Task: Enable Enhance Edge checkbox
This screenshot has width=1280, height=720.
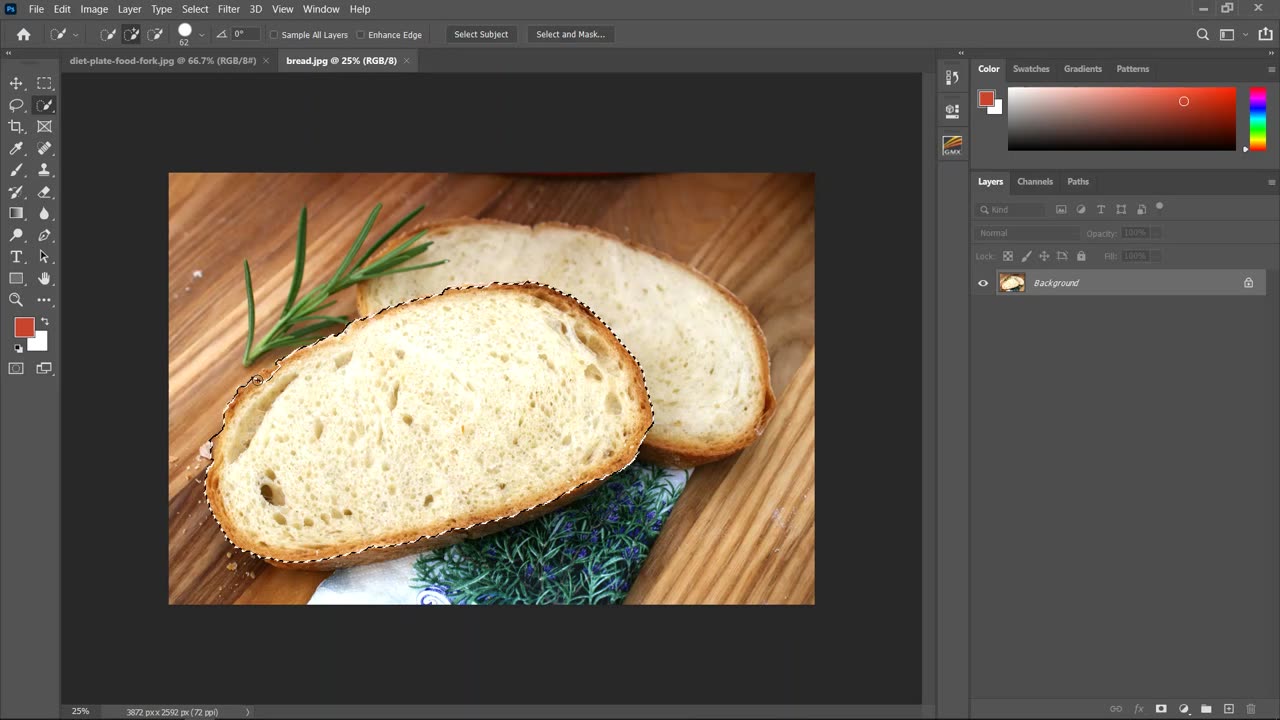Action: pos(360,35)
